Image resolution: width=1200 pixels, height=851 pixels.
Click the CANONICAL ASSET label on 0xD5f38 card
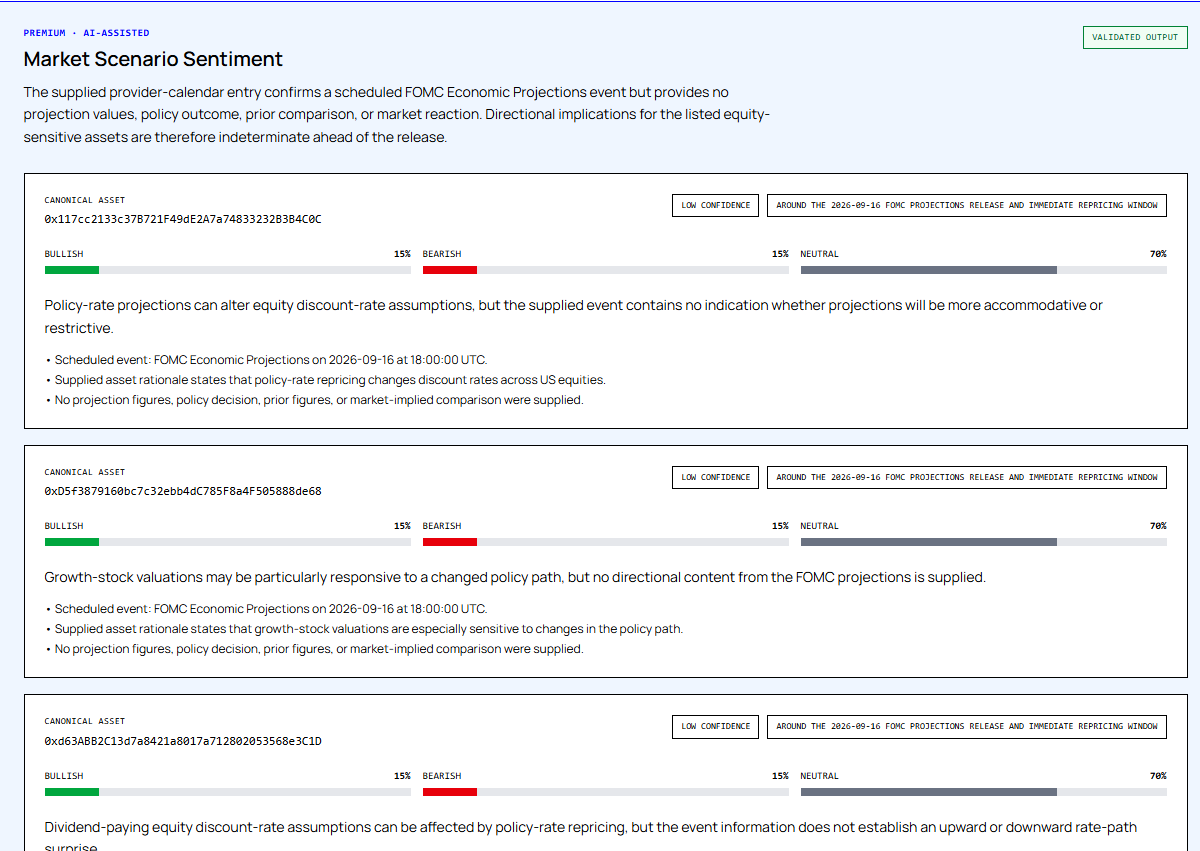pyautogui.click(x=85, y=472)
